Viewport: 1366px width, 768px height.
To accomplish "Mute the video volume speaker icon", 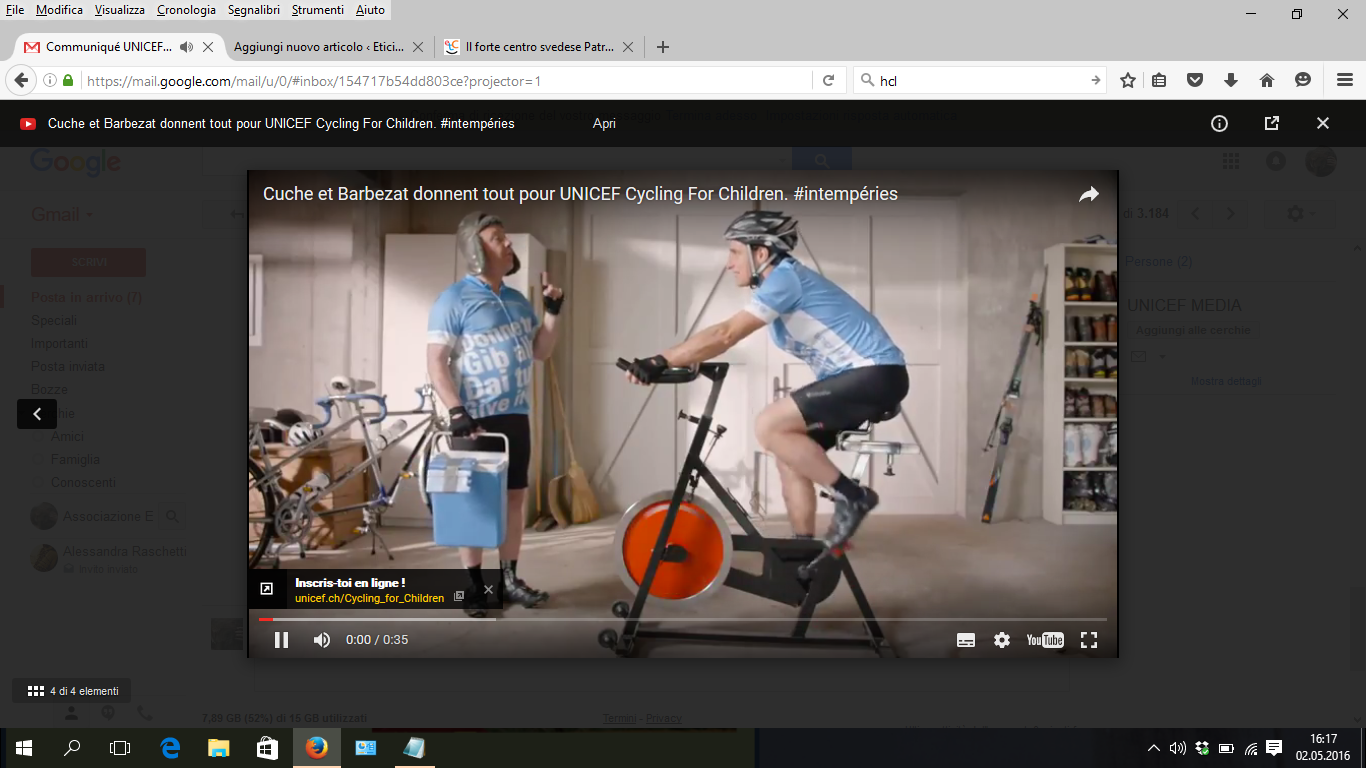I will tap(322, 640).
